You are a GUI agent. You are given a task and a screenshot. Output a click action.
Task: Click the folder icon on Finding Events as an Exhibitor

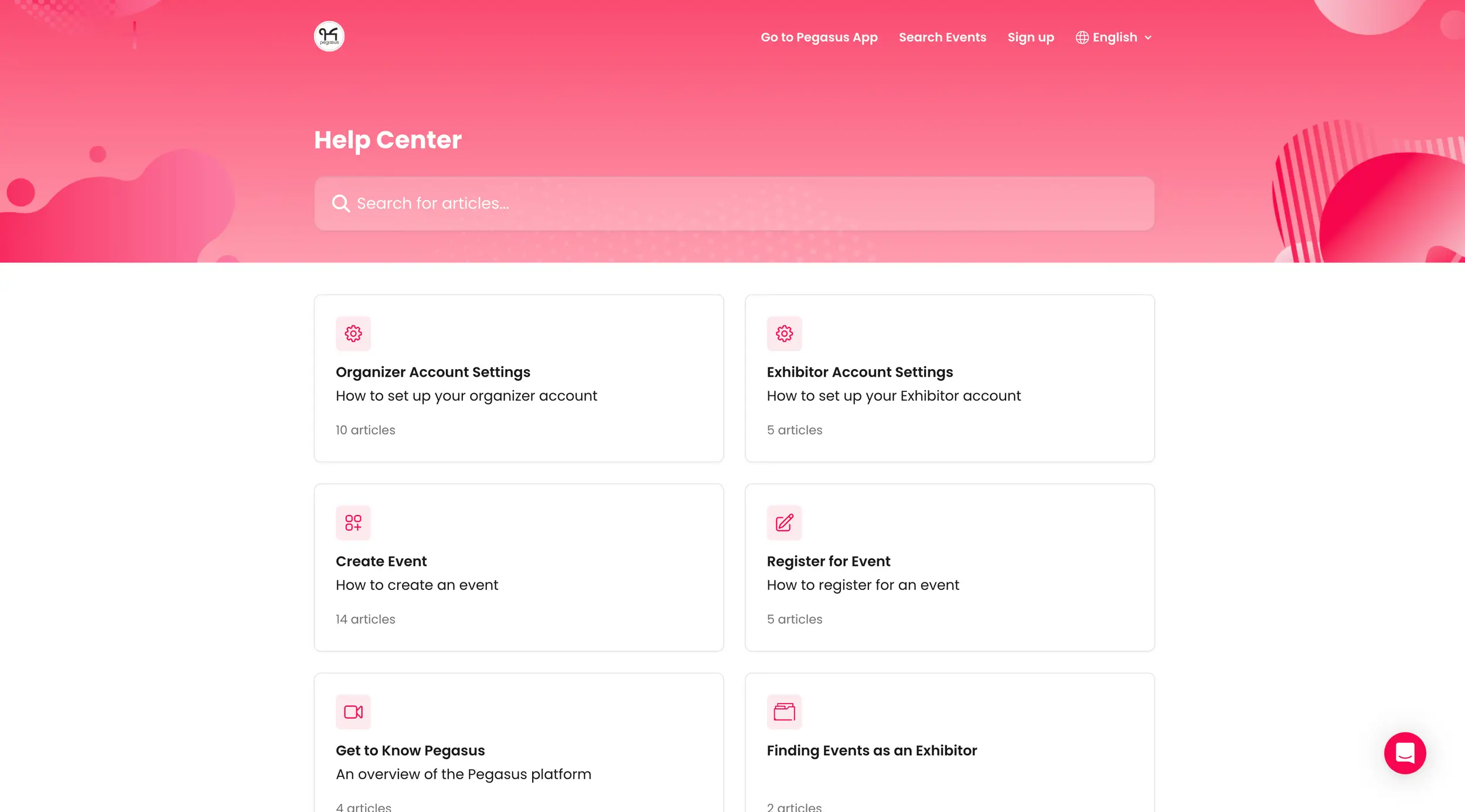784,712
